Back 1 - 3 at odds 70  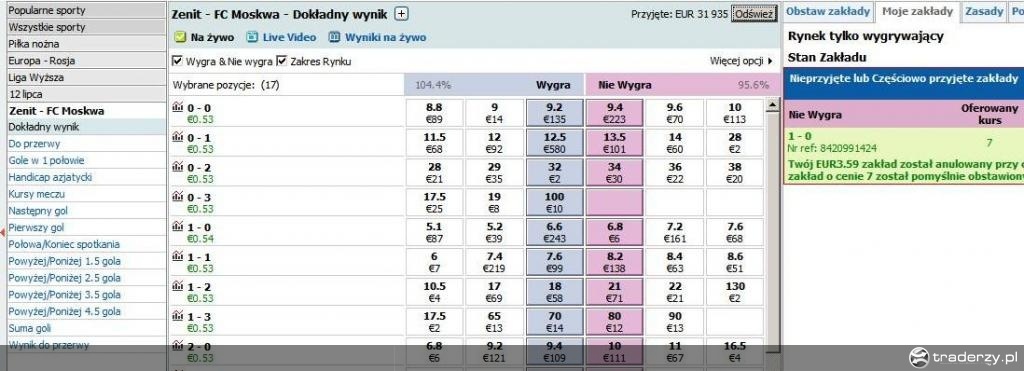click(x=554, y=321)
